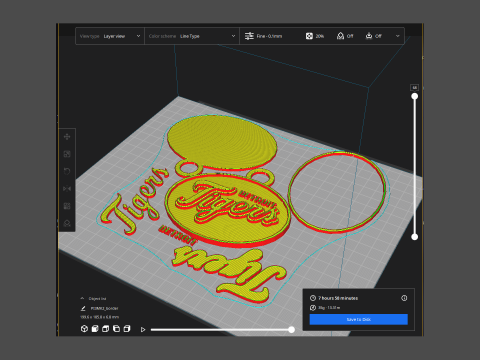Select the Scale tool in left toolbar
This screenshot has width=480, height=360.
point(67,154)
